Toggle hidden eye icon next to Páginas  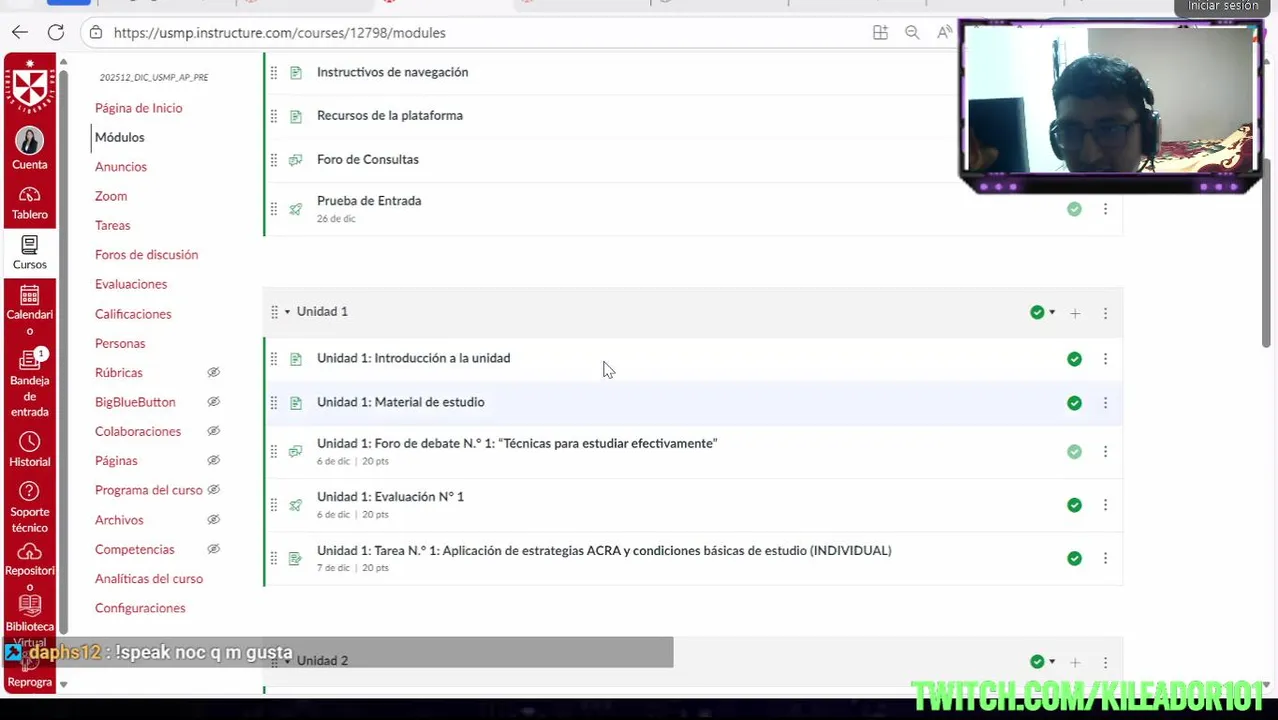pos(213,461)
